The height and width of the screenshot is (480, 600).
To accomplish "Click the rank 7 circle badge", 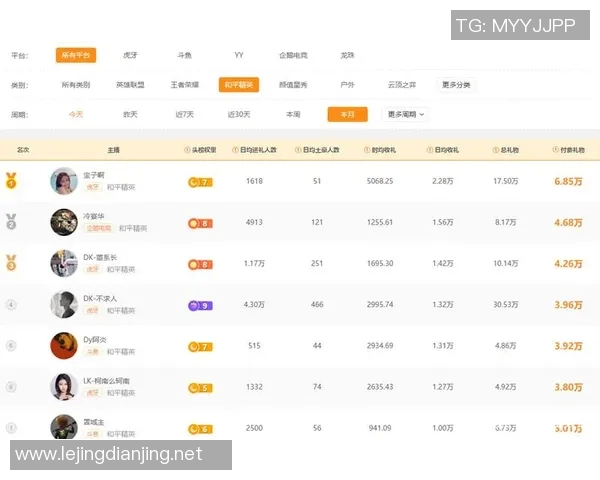I will click(11, 428).
